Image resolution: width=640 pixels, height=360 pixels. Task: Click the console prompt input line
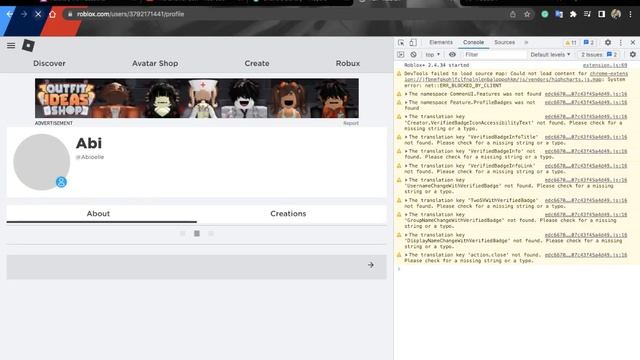[517, 269]
